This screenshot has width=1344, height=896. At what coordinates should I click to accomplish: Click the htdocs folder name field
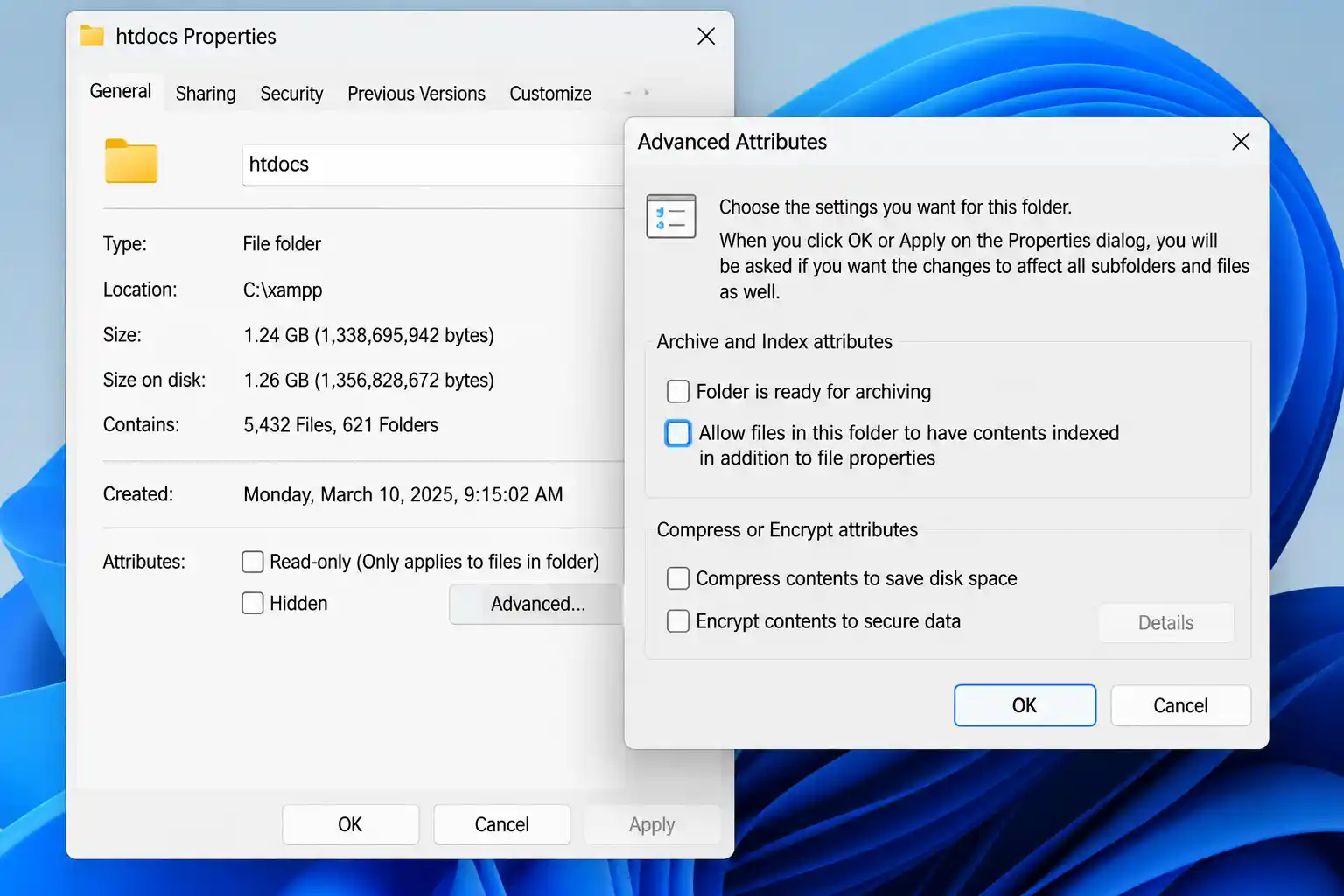coord(433,164)
